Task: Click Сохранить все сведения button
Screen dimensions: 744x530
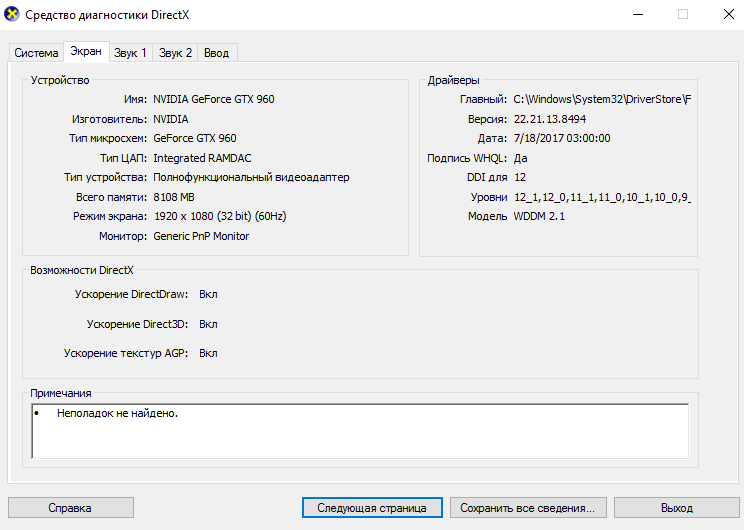Action: 528,508
